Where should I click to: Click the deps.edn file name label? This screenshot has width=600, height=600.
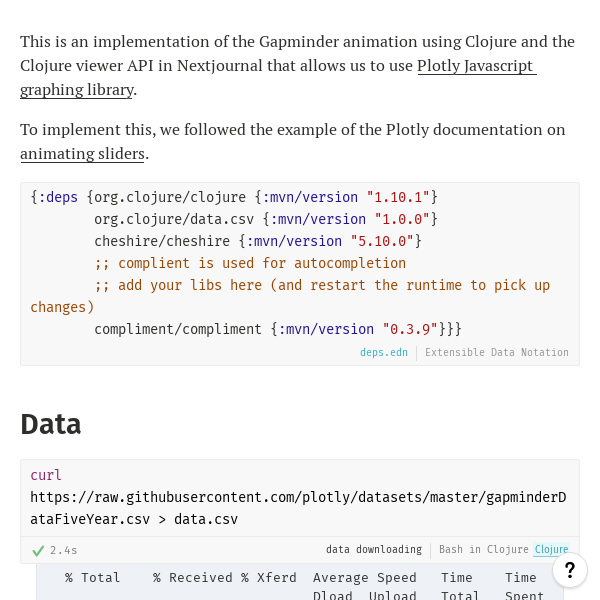(x=383, y=352)
